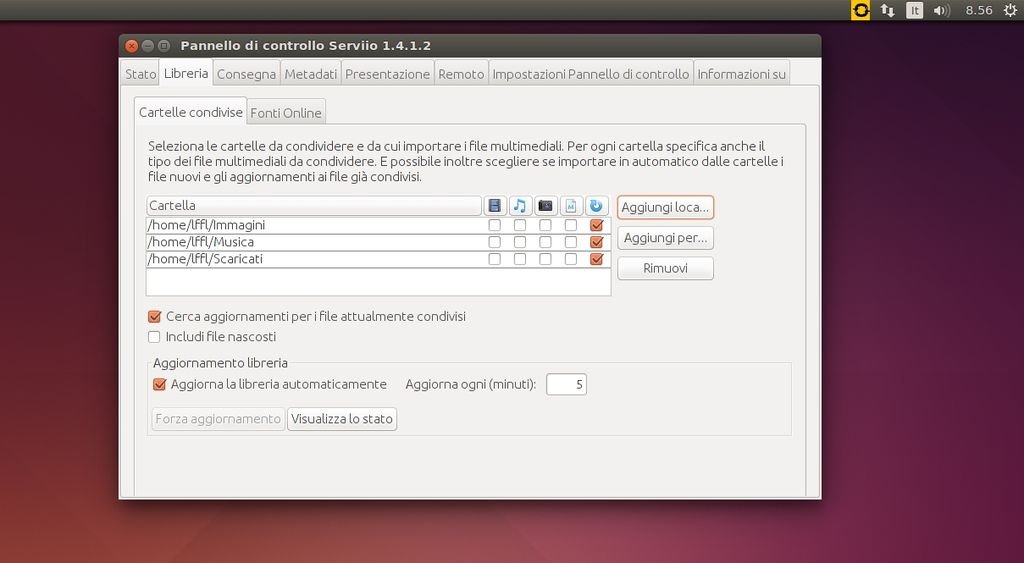This screenshot has height=563, width=1024.
Task: Switch to the Metadati tab
Action: click(310, 74)
